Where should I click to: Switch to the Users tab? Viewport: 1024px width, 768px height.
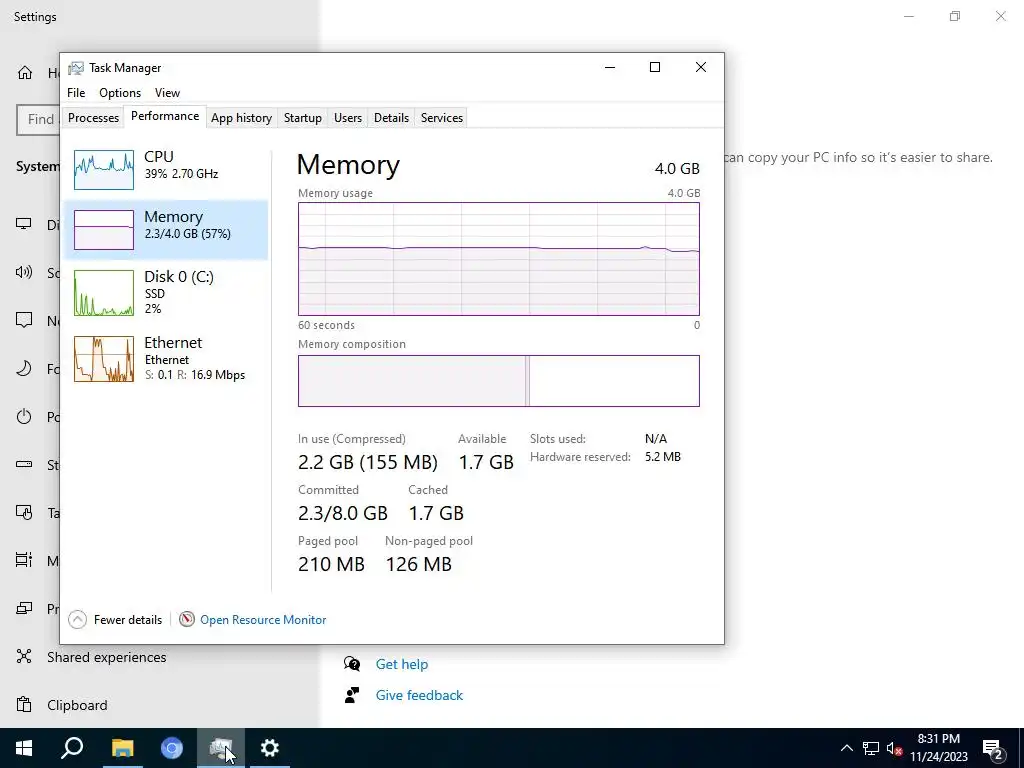(347, 118)
